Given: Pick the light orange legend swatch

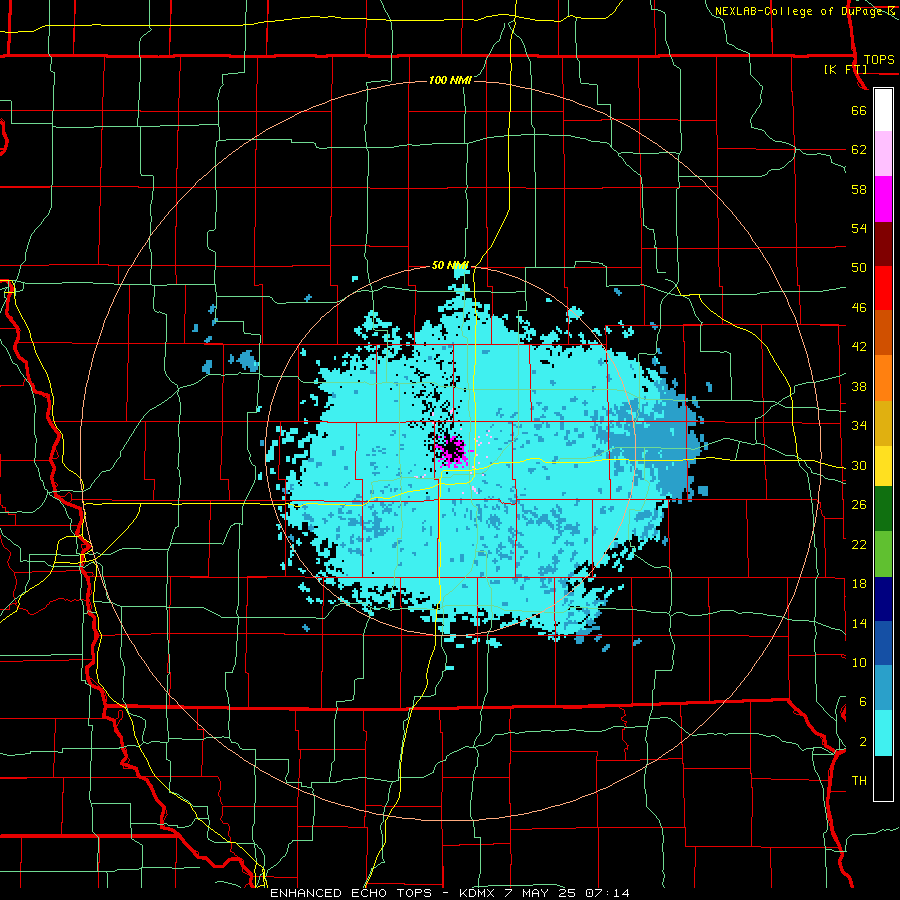Looking at the screenshot, I should (883, 378).
